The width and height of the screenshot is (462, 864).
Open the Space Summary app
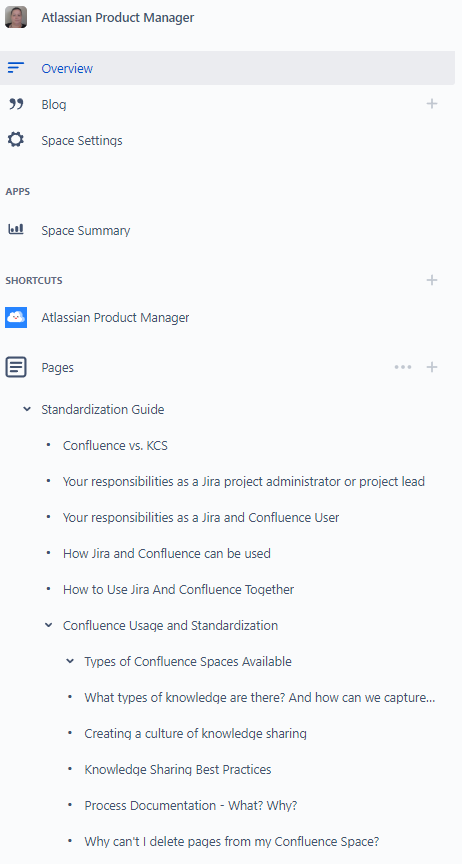[x=85, y=230]
